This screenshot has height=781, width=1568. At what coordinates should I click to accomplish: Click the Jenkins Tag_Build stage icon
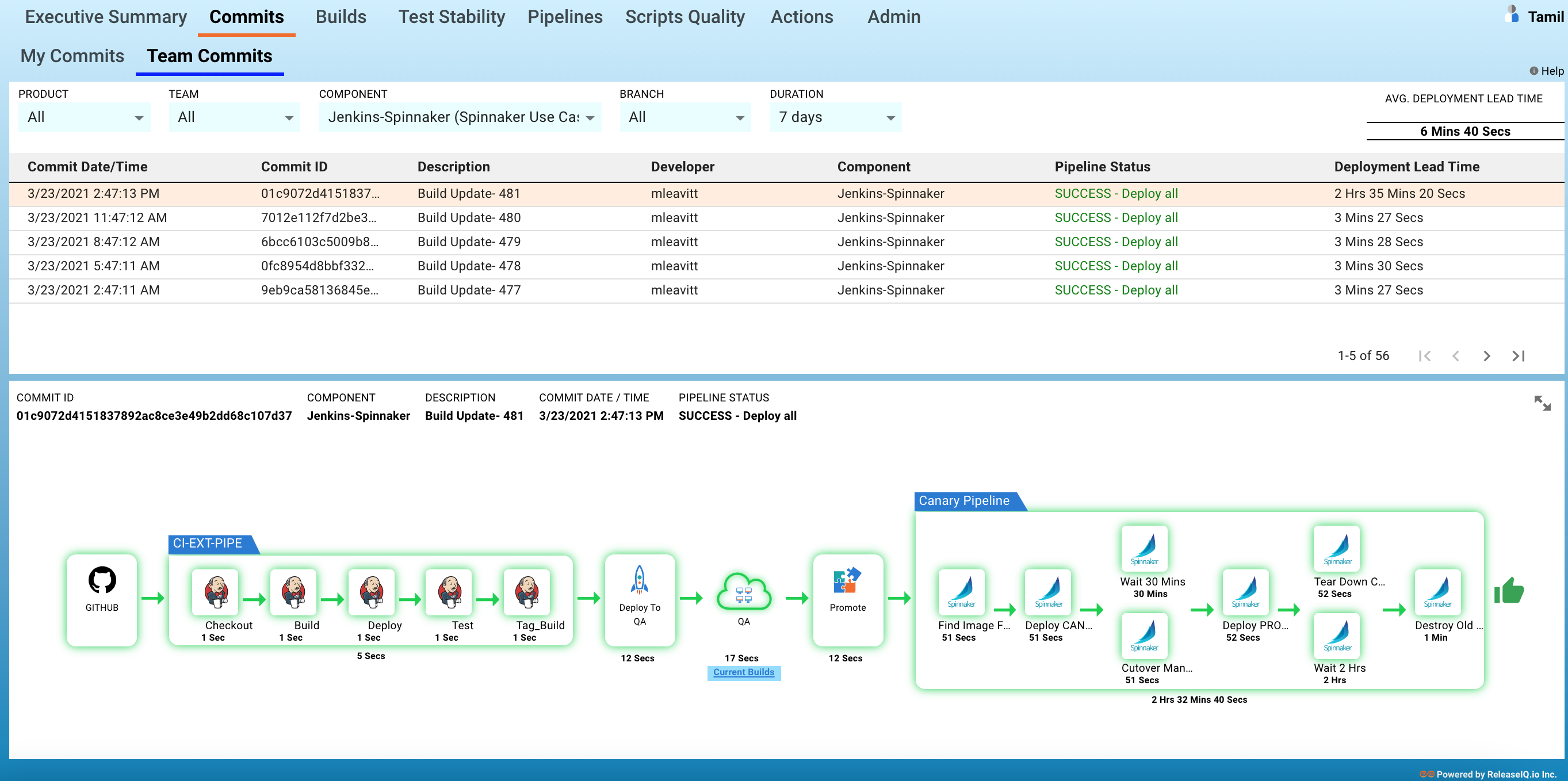coord(527,592)
